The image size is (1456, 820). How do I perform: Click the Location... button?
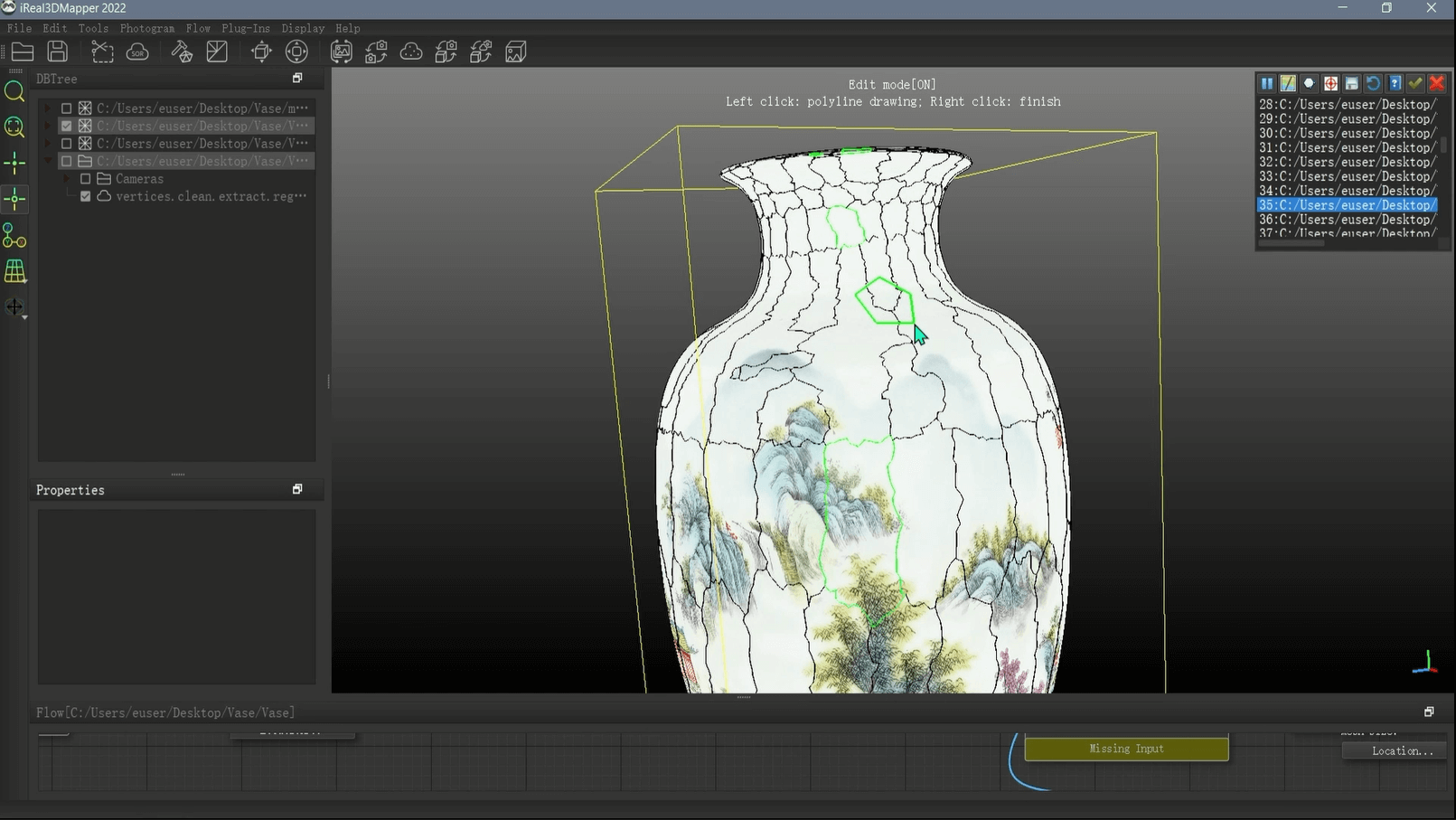1395,750
